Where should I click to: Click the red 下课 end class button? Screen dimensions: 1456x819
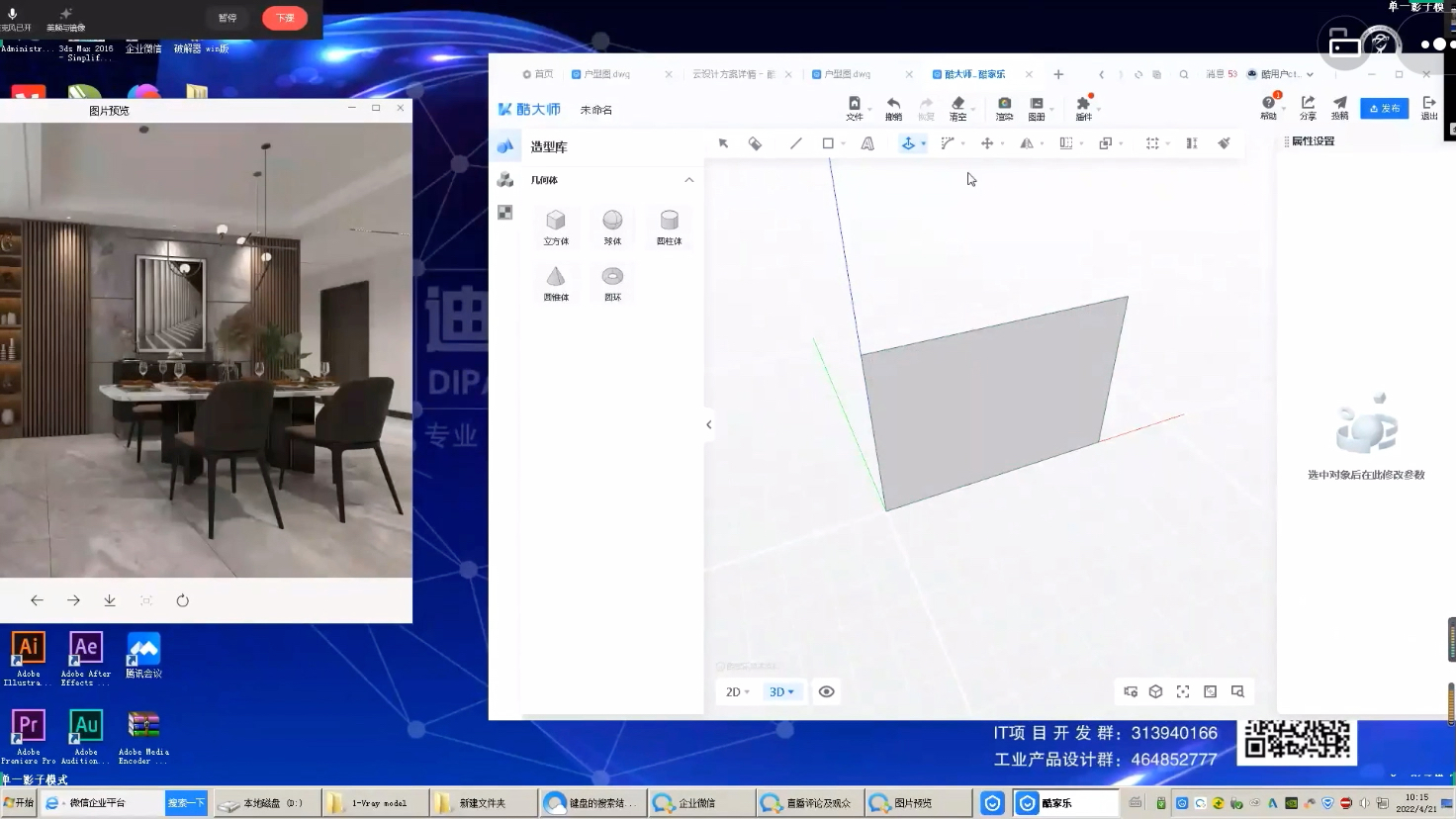pos(285,18)
